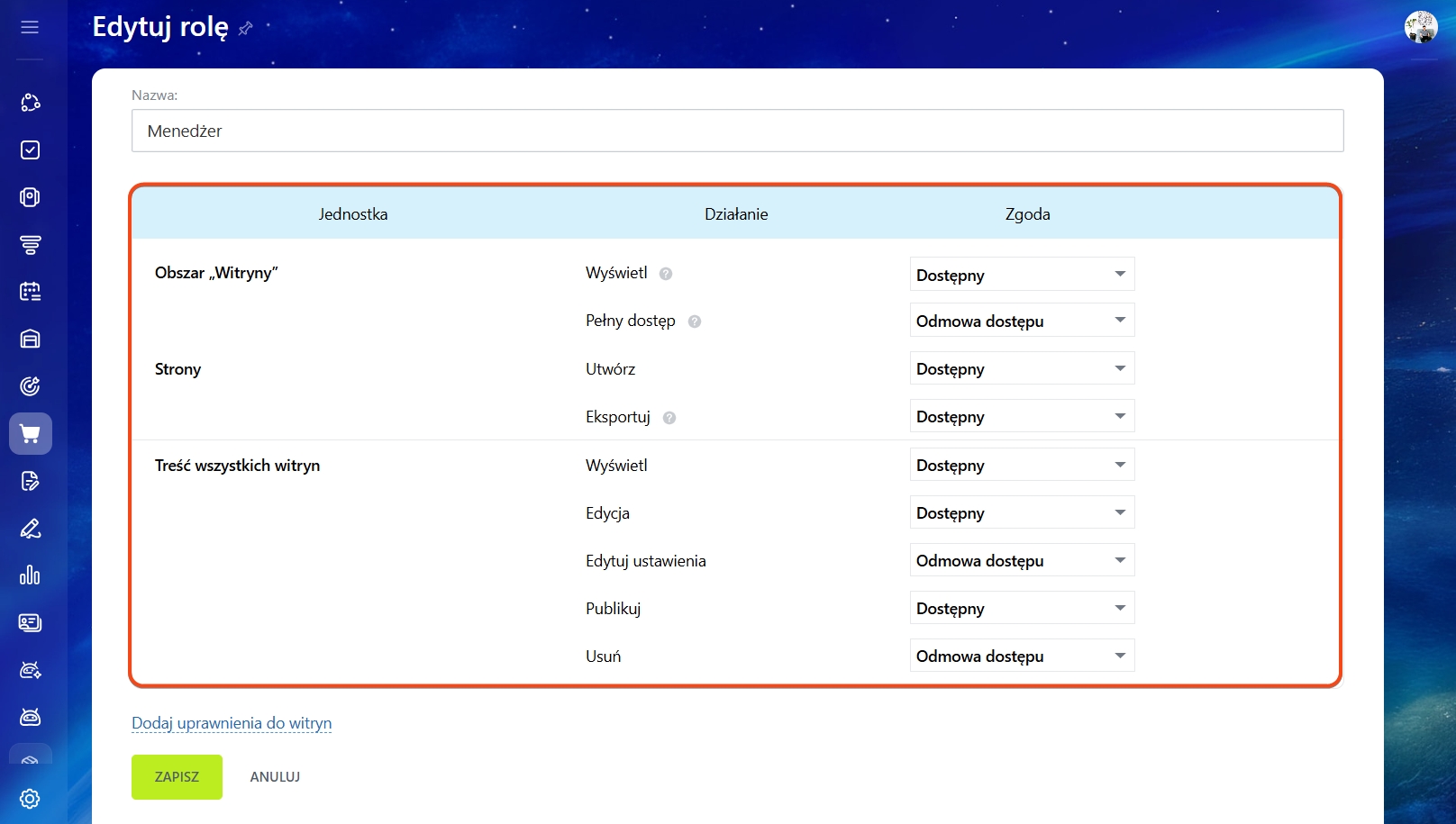Screen dimensions: 1456x824
Task: Open the bar chart analytics icon
Action: click(30, 575)
